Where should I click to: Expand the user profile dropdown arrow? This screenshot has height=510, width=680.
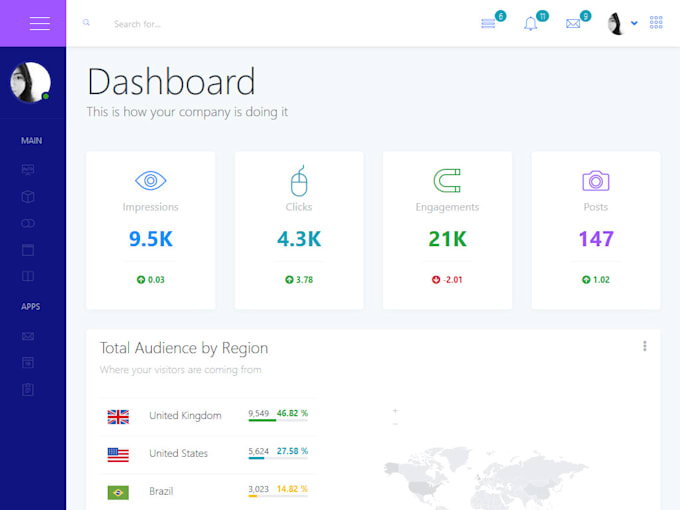pos(634,23)
